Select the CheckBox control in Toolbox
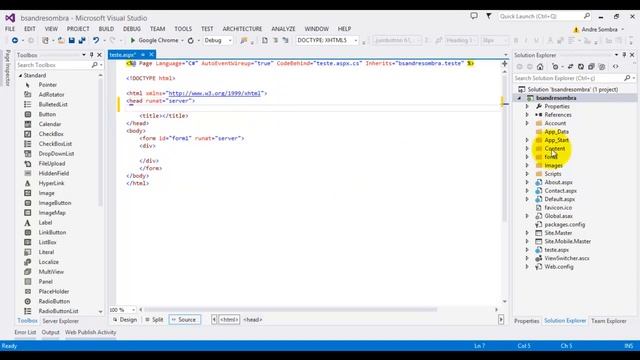The width and height of the screenshot is (640, 360). tap(51, 134)
